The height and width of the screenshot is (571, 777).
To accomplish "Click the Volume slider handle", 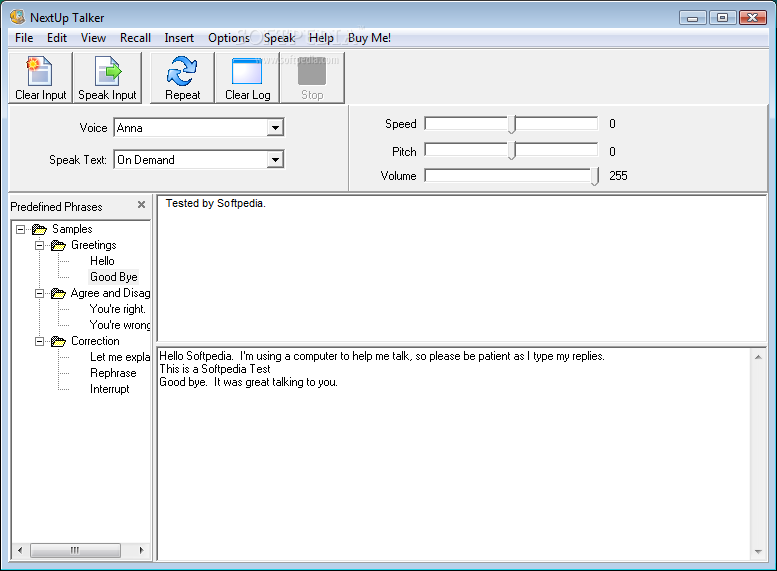I will [595, 176].
